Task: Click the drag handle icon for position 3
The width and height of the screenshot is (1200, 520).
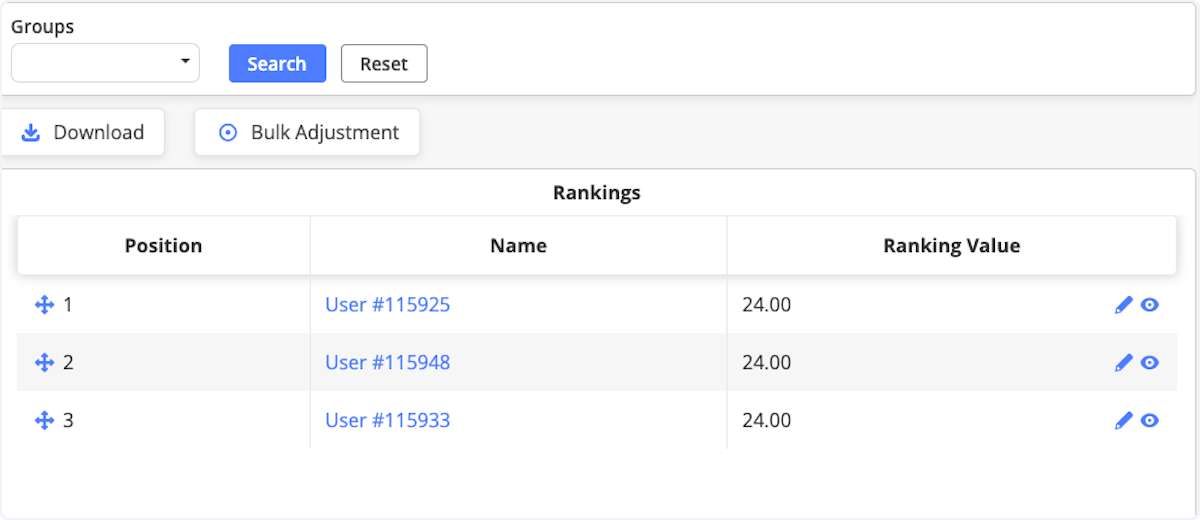Action: click(x=44, y=421)
